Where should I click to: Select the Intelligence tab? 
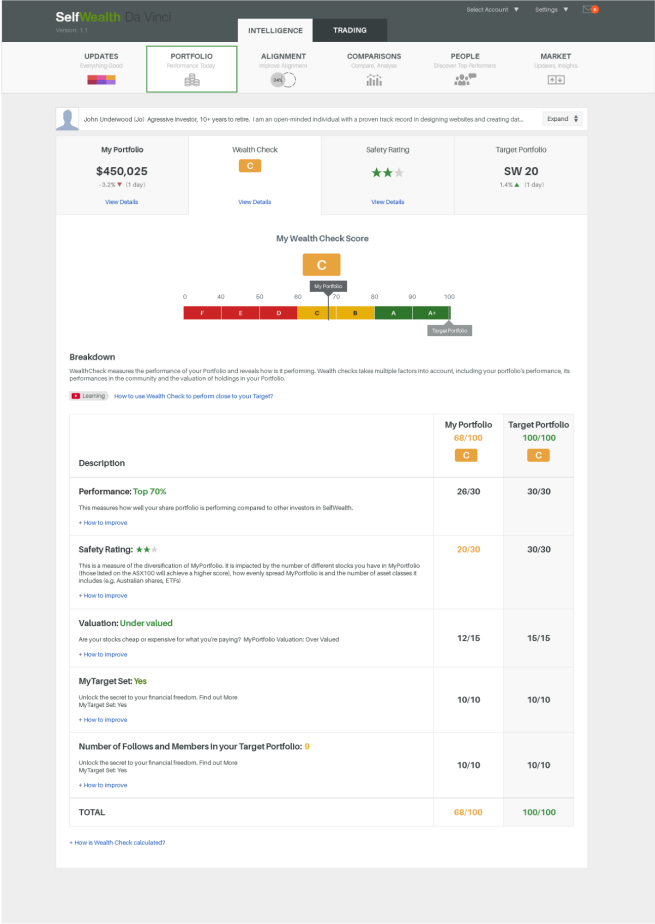tap(274, 30)
